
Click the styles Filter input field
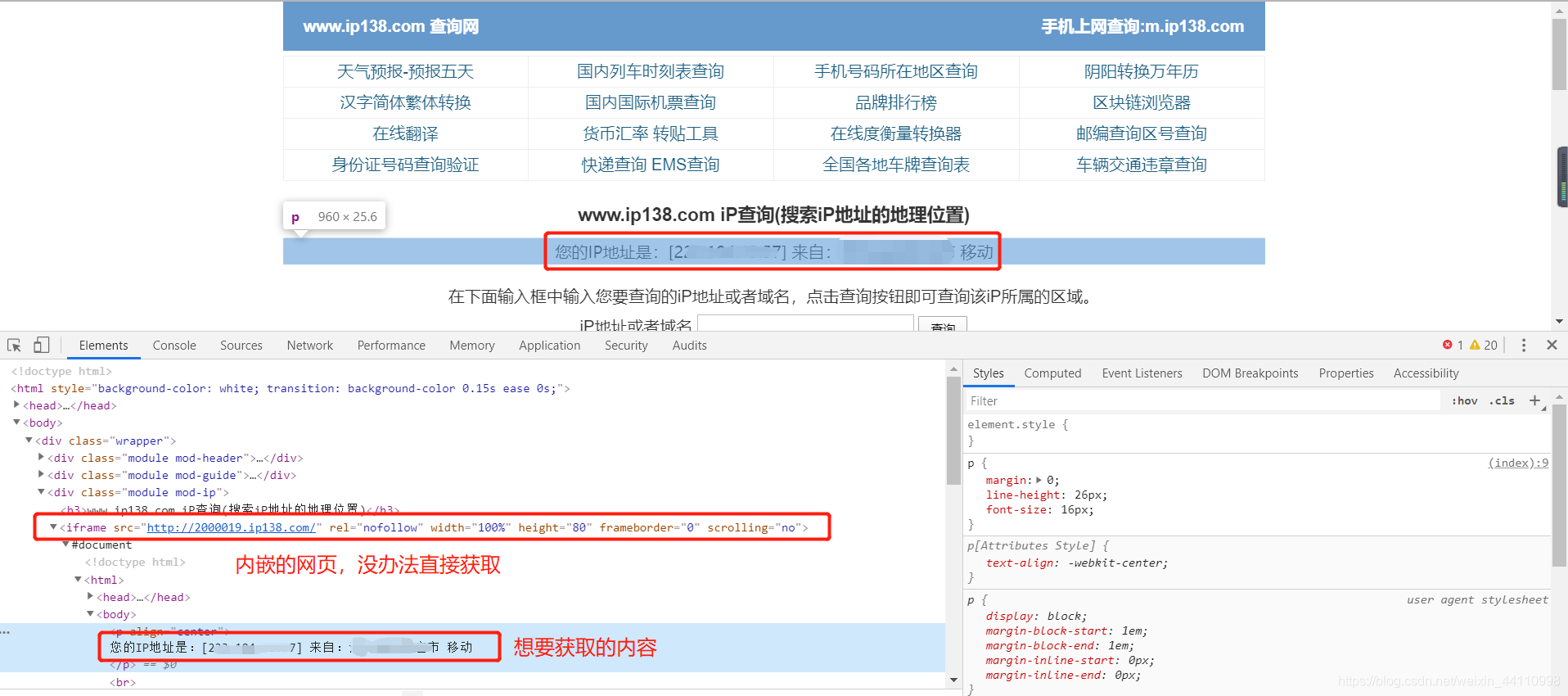pyautogui.click(x=1201, y=400)
